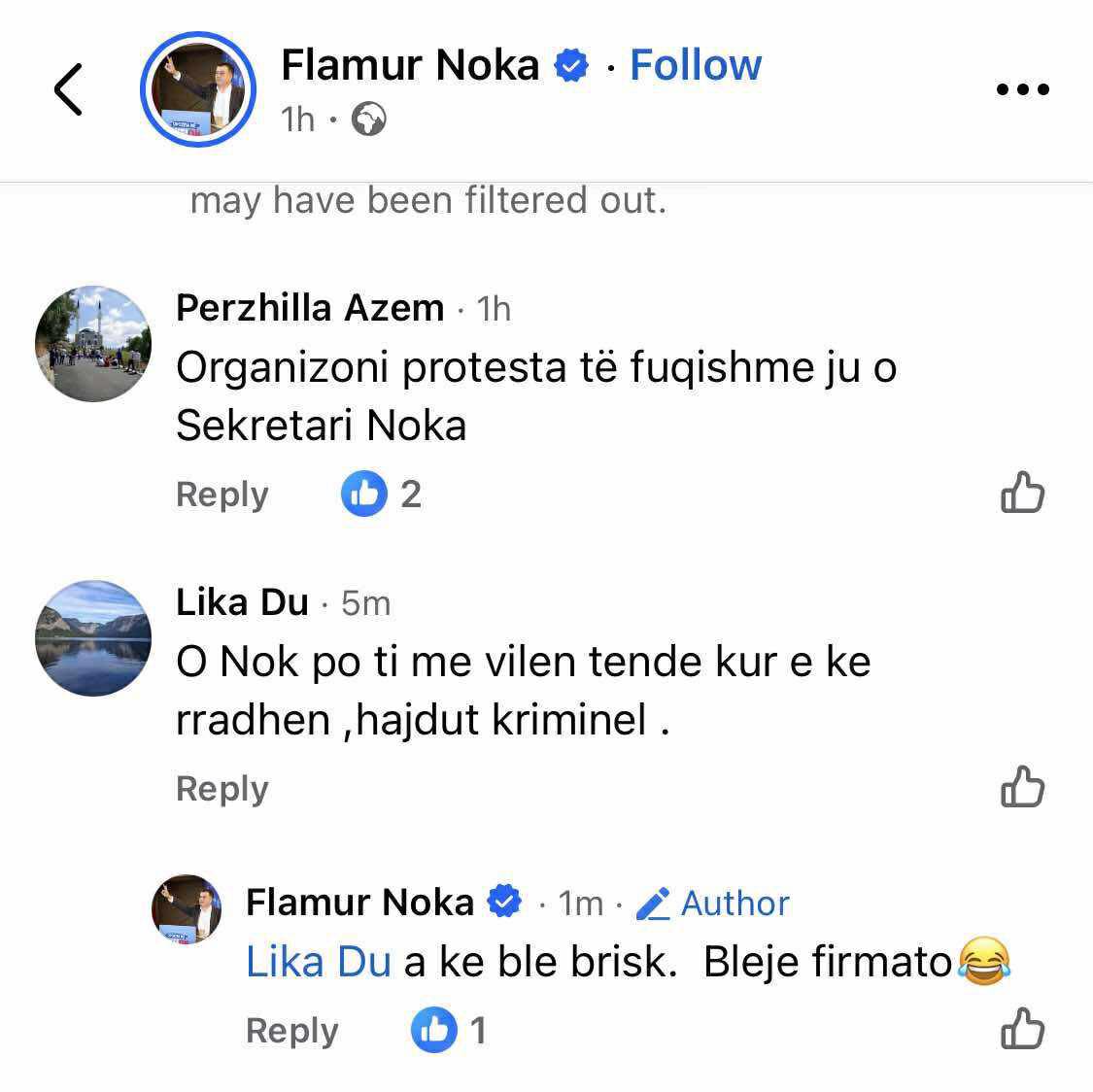Viewport: 1093px width, 1092px height.
Task: Tap the Lika Du mention in the reply
Action: click(x=318, y=962)
